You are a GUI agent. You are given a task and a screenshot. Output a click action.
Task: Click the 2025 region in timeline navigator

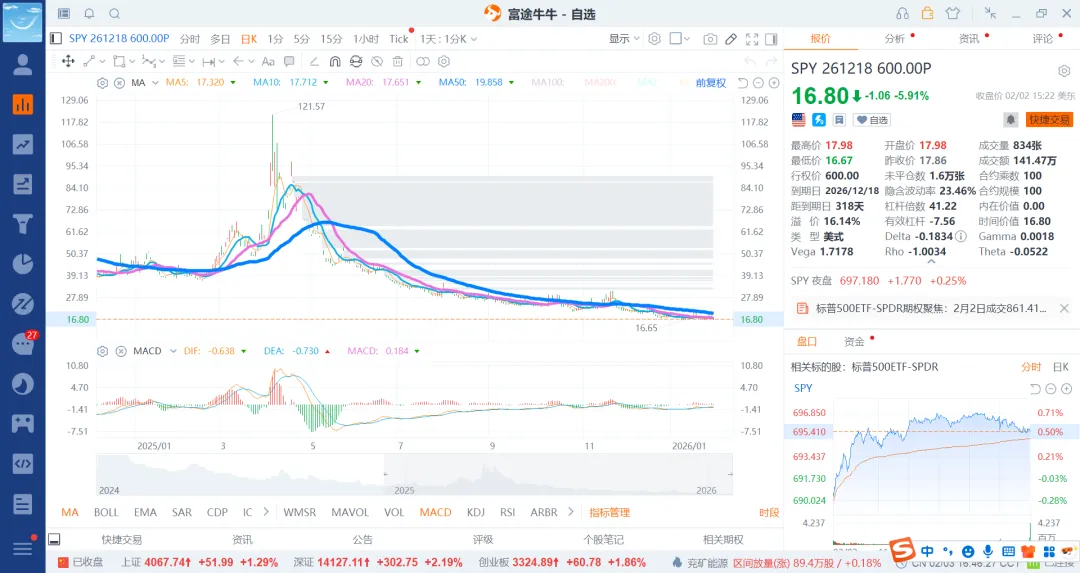[404, 490]
